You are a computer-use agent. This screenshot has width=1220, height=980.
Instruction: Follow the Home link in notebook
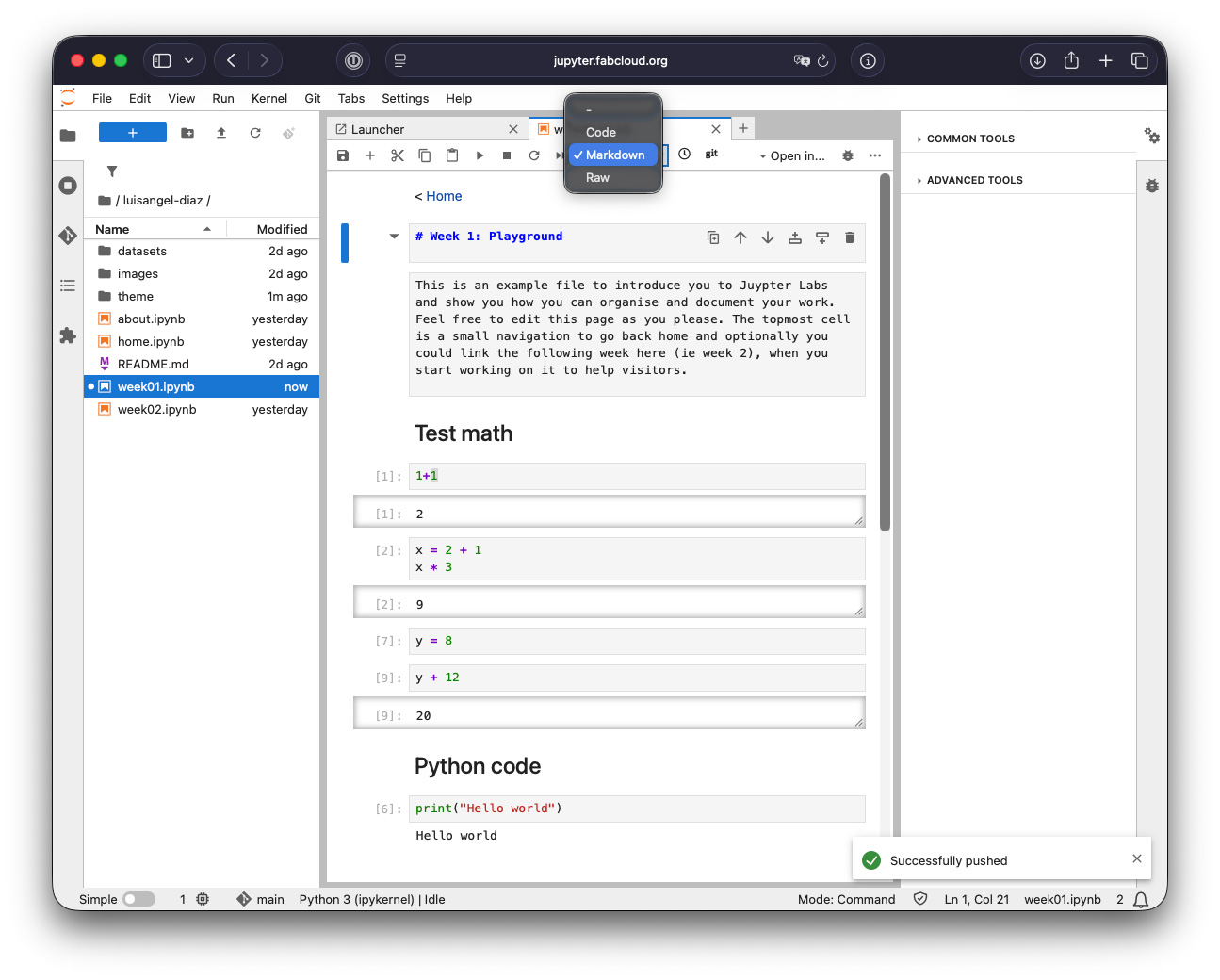[x=444, y=196]
